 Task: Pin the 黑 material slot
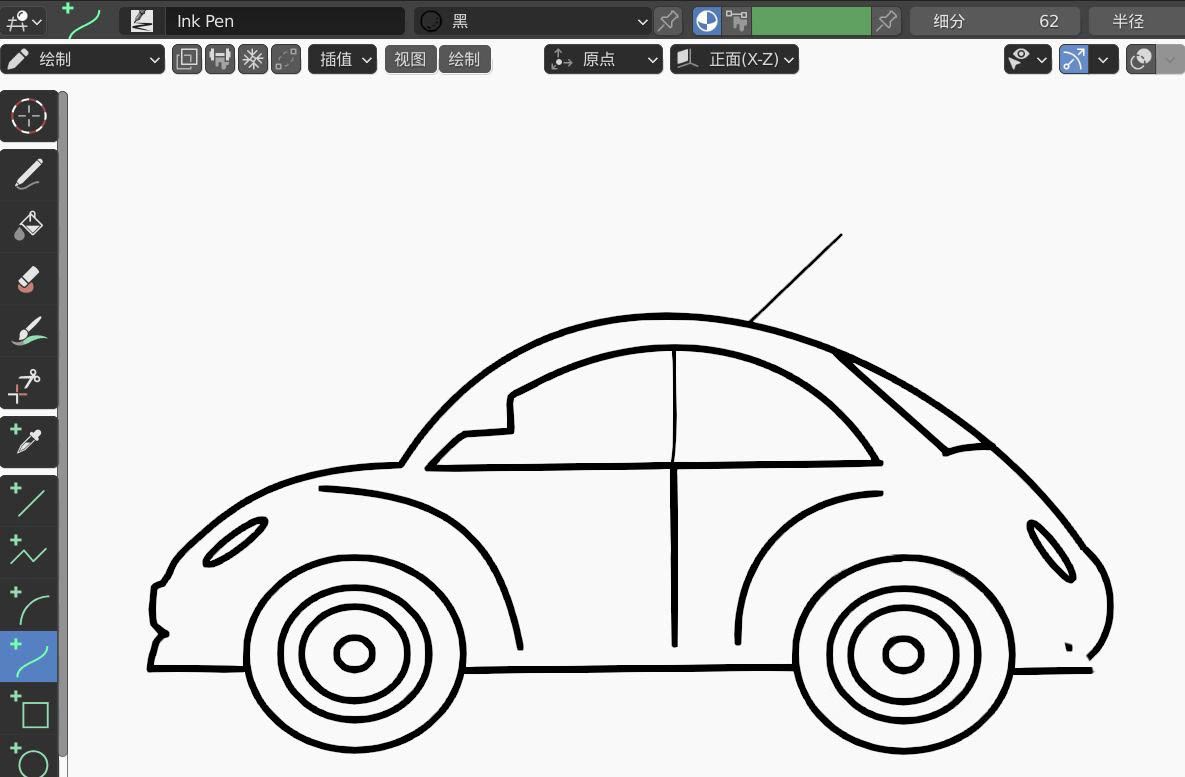(x=667, y=20)
